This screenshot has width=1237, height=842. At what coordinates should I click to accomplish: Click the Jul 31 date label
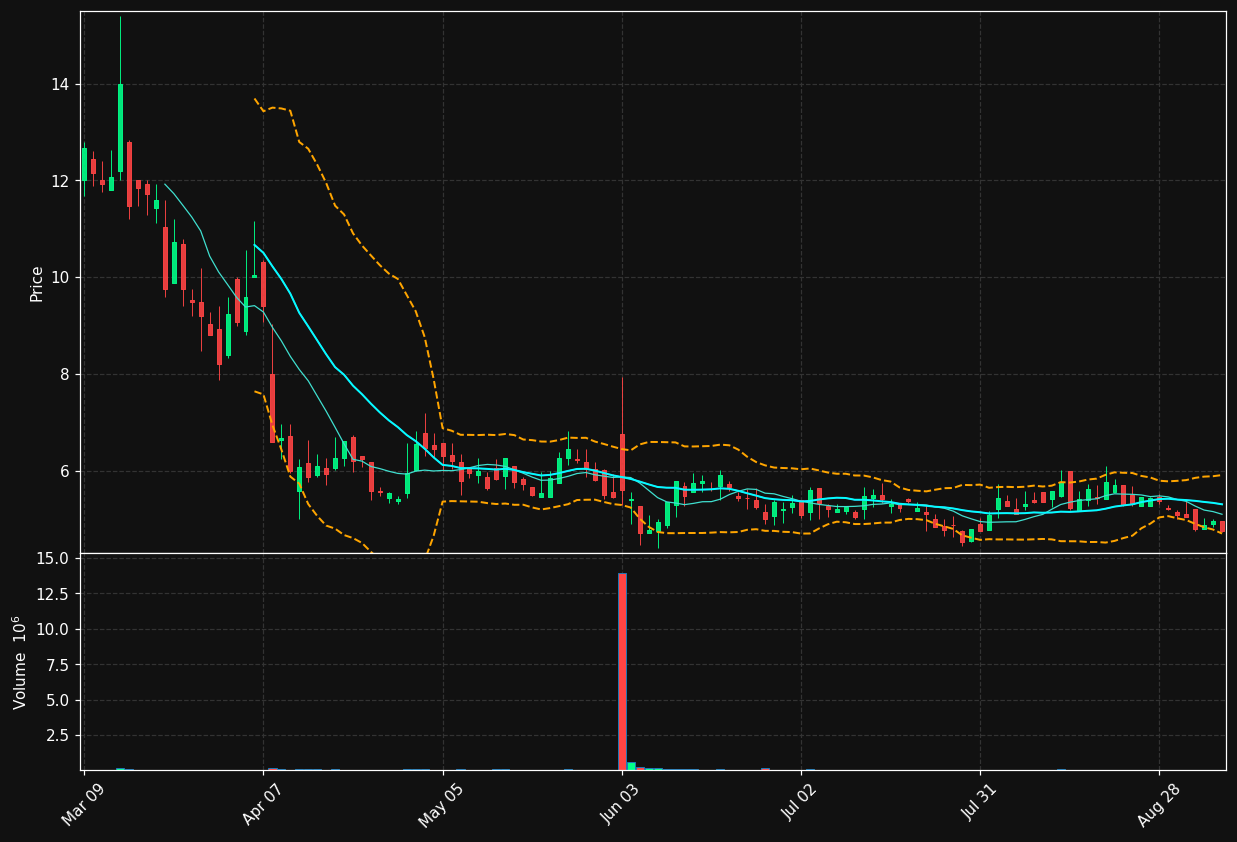point(979,803)
